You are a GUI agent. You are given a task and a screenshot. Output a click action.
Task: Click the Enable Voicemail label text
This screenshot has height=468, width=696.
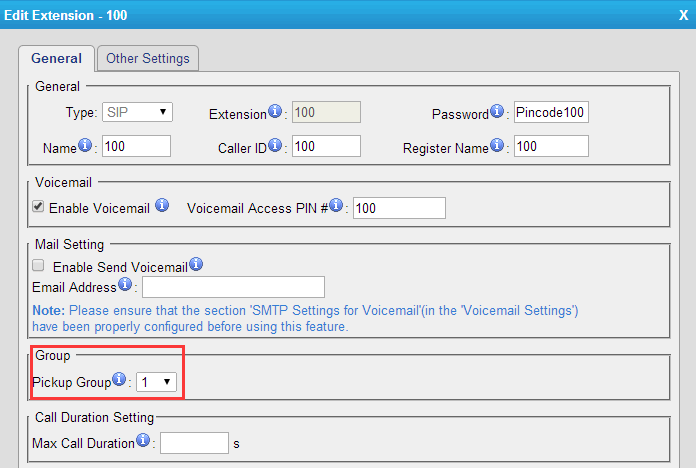coord(99,208)
